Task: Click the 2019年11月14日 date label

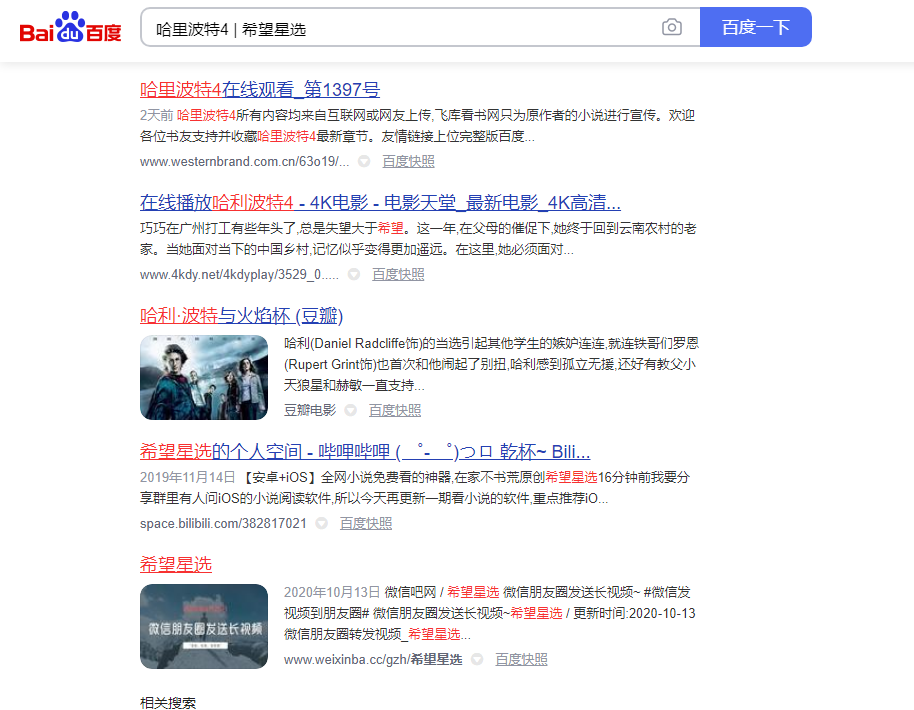Action: 187,477
